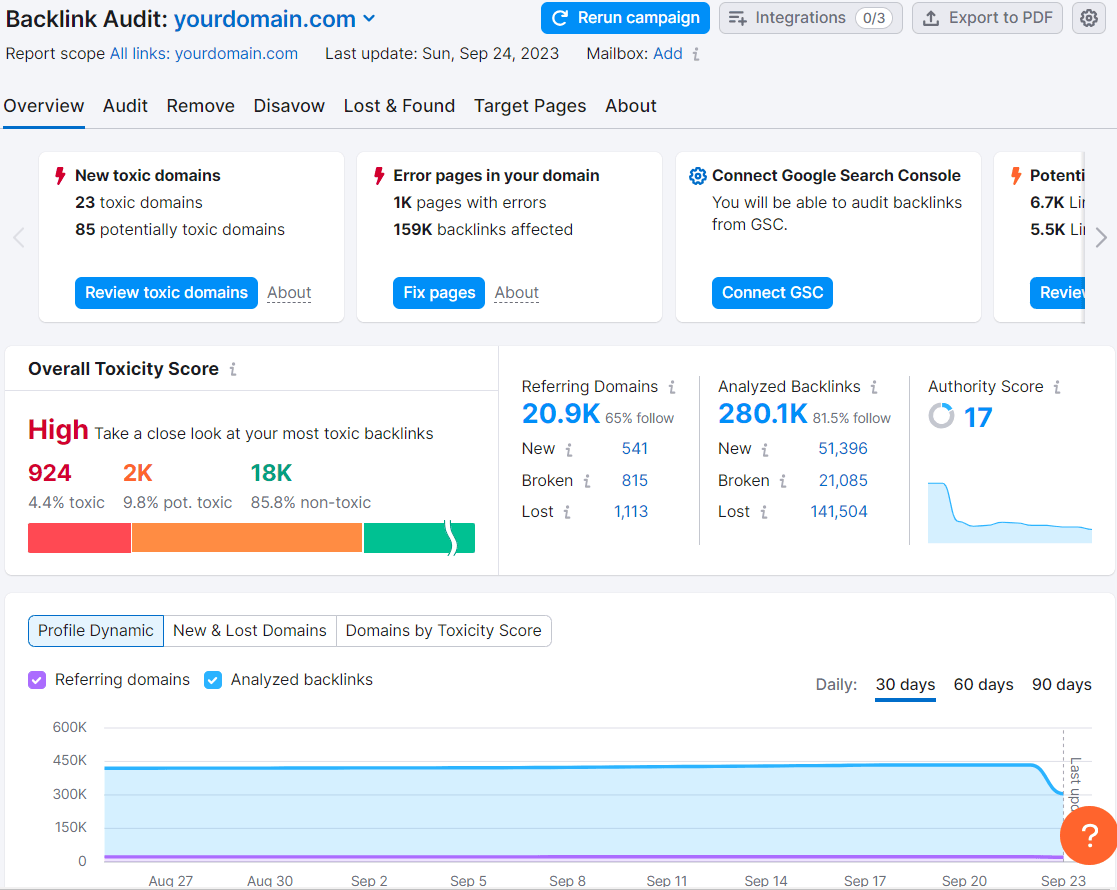
Task: Click the gear icon on Connect Google Search Console card
Action: (x=698, y=175)
